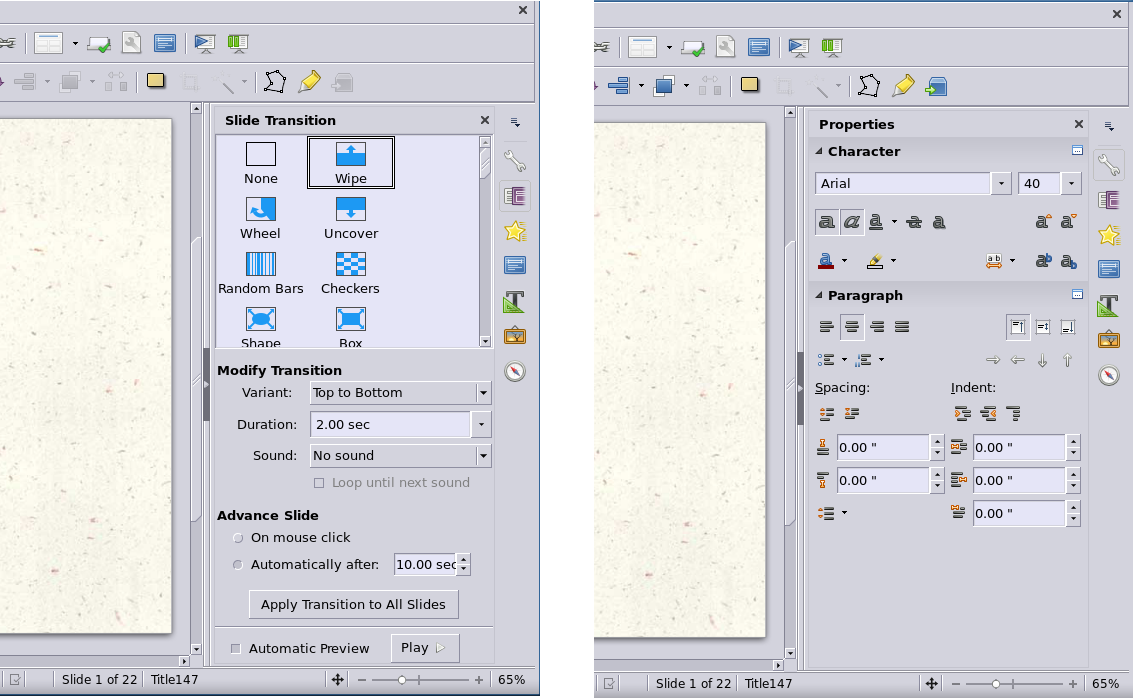Open Properties deck in right sidebar
1133x698 pixels.
click(1108, 165)
